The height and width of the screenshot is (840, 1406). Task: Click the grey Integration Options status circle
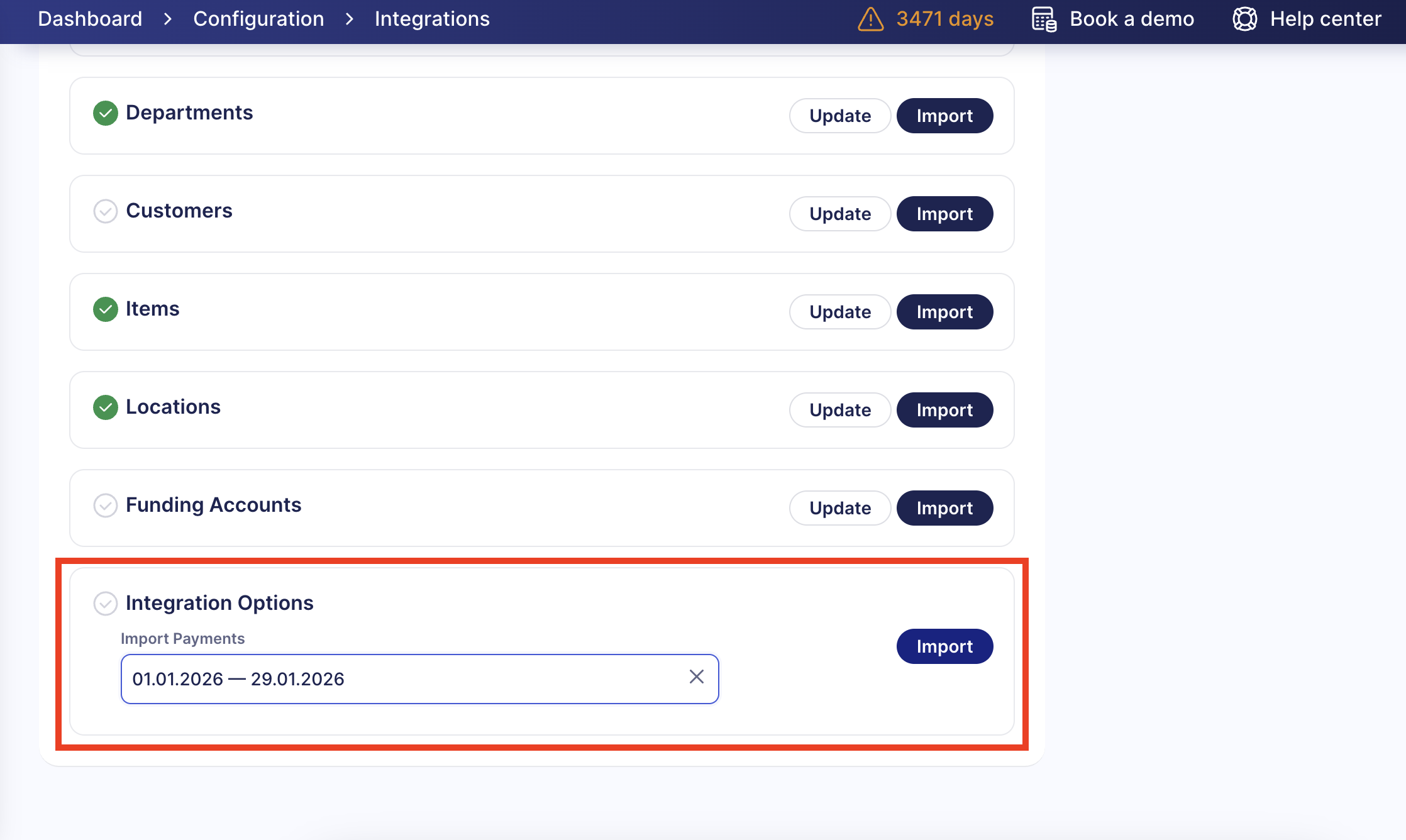[106, 604]
